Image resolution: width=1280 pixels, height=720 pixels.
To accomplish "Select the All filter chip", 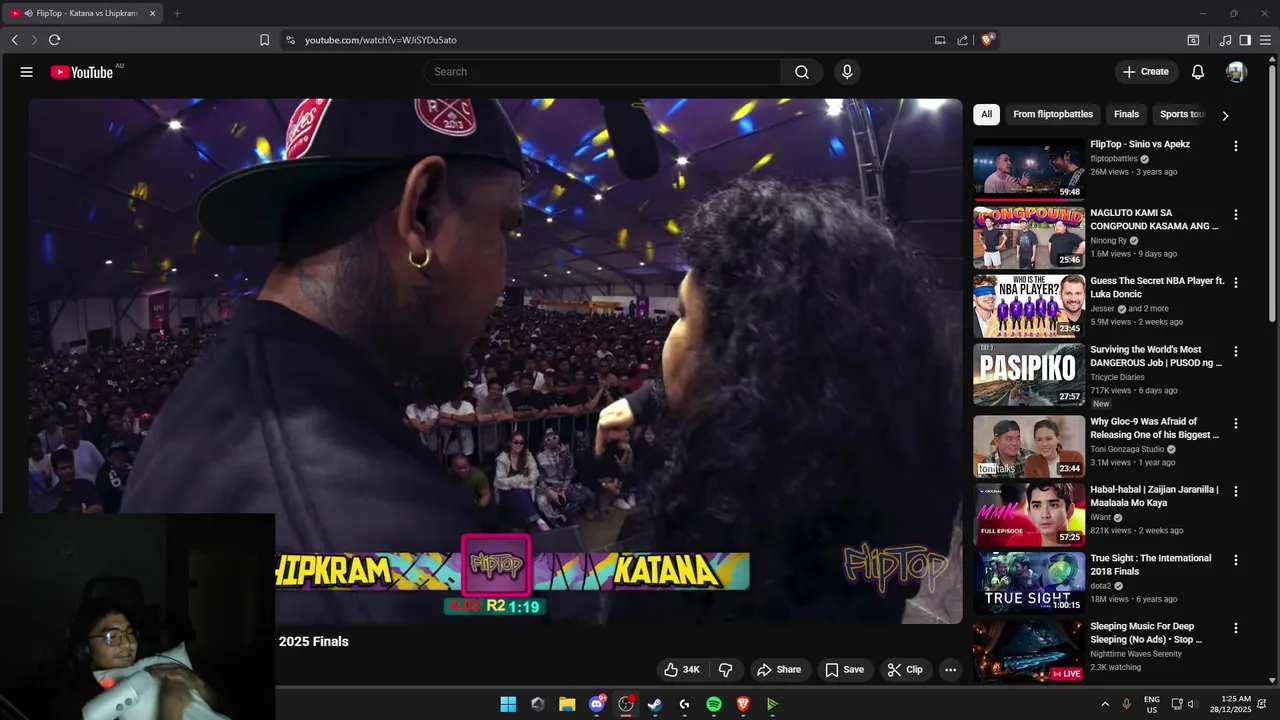I will pyautogui.click(x=986, y=114).
